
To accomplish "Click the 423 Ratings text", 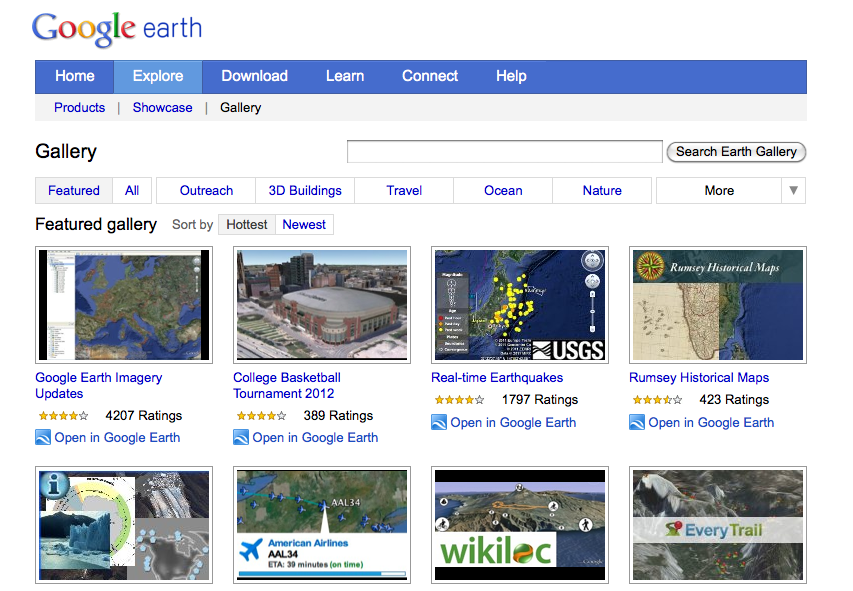I will tap(734, 400).
